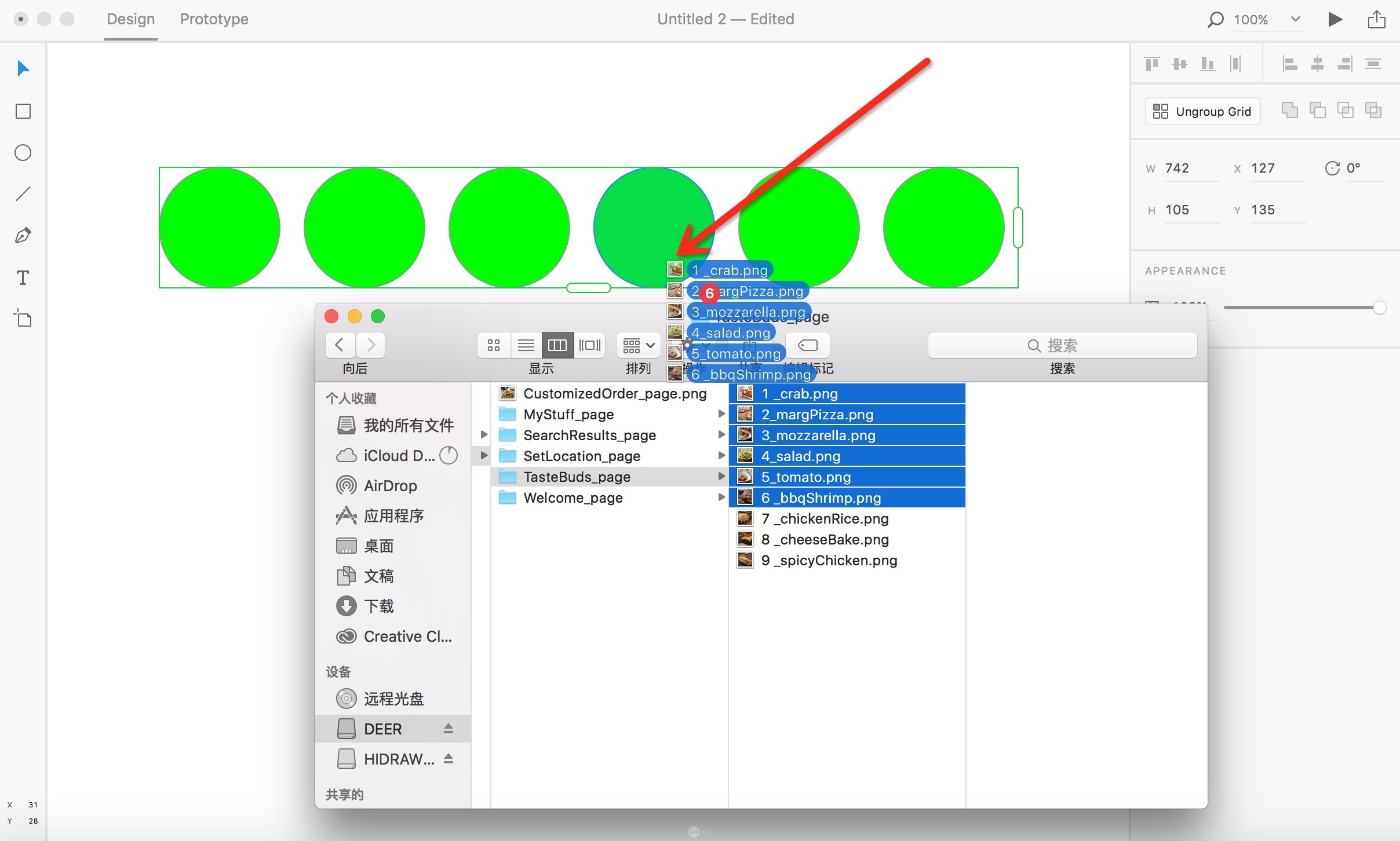Image resolution: width=1400 pixels, height=841 pixels.
Task: Select the Artboard tool
Action: 23,319
